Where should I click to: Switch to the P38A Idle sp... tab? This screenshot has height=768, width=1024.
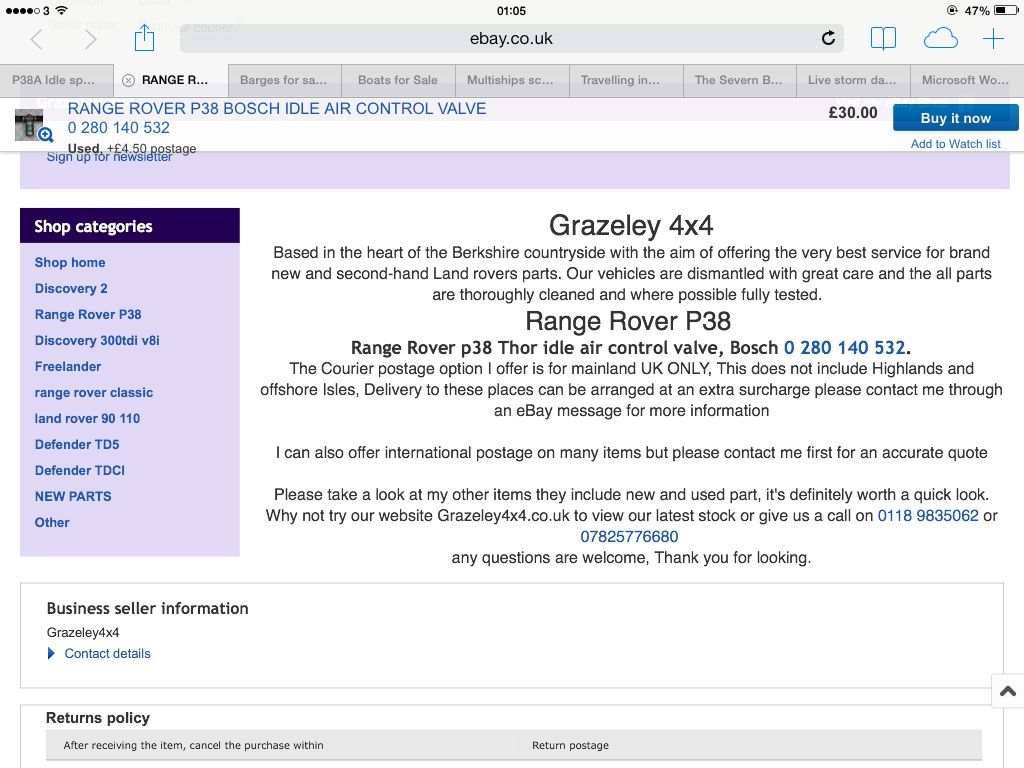(x=56, y=80)
